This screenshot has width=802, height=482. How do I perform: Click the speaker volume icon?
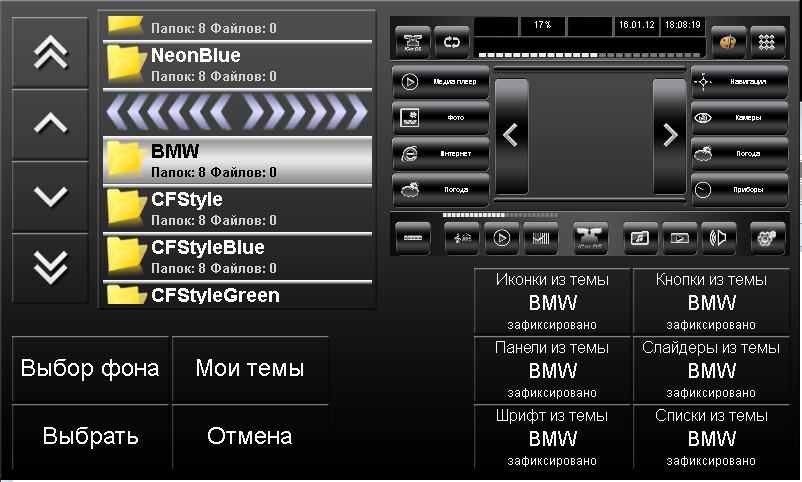(x=719, y=238)
